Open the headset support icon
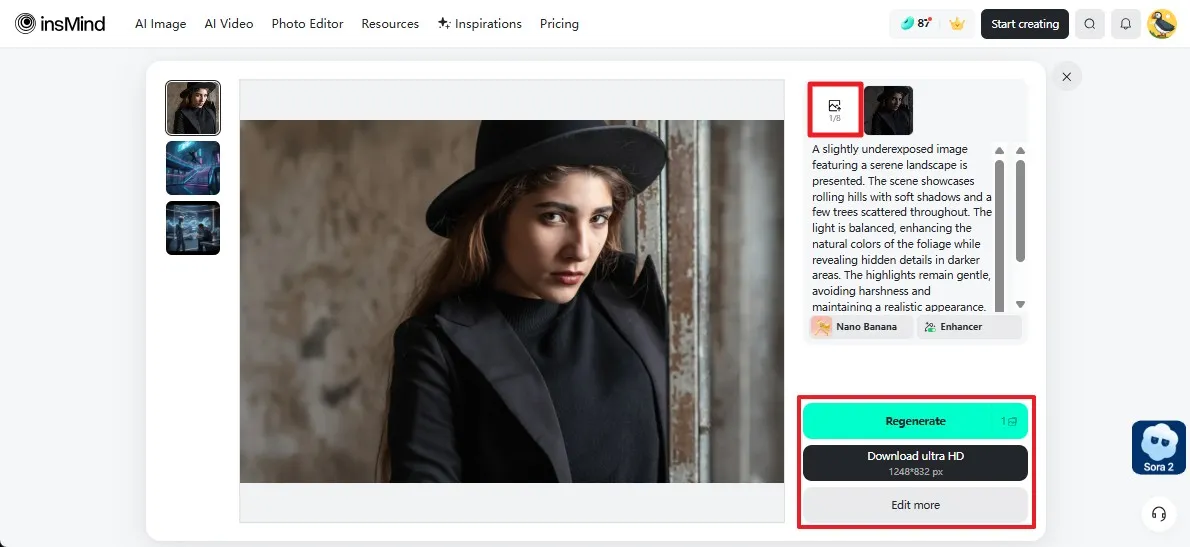This screenshot has width=1190, height=547. 1159,513
